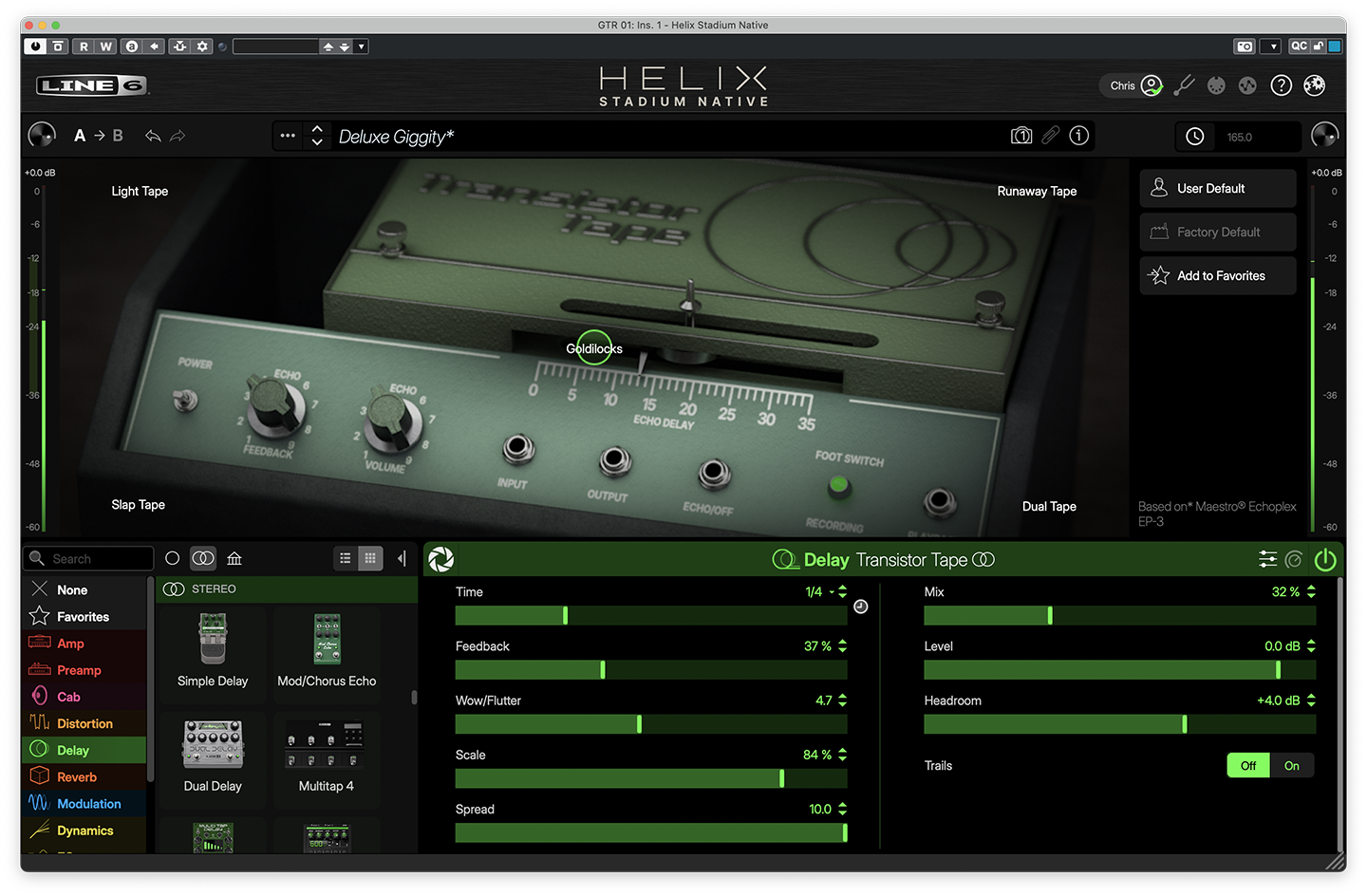The image size is (1367, 896).
Task: Click the host snapshot camera icon in the top bar
Action: (1245, 46)
